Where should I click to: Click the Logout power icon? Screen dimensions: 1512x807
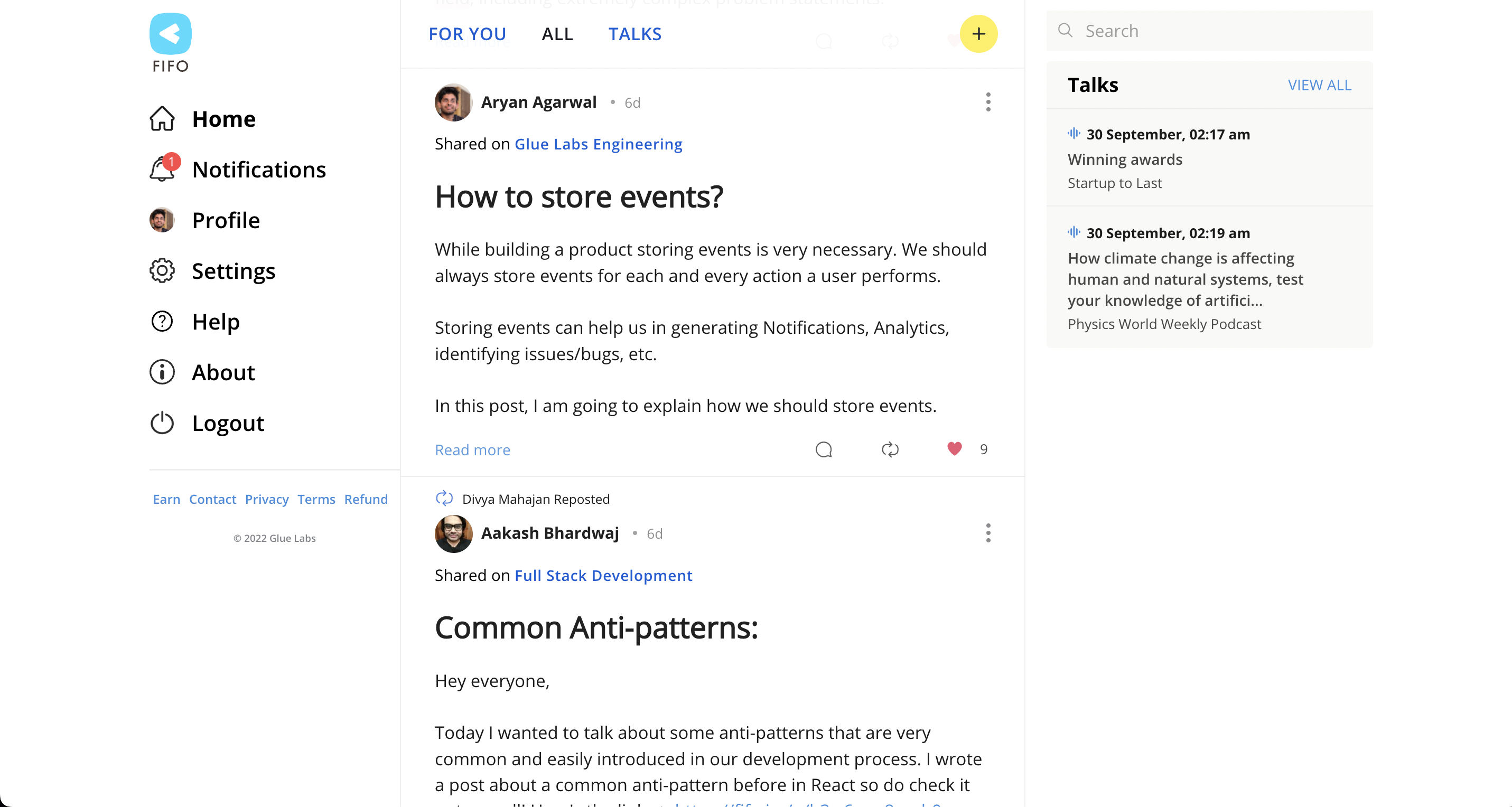pyautogui.click(x=162, y=423)
